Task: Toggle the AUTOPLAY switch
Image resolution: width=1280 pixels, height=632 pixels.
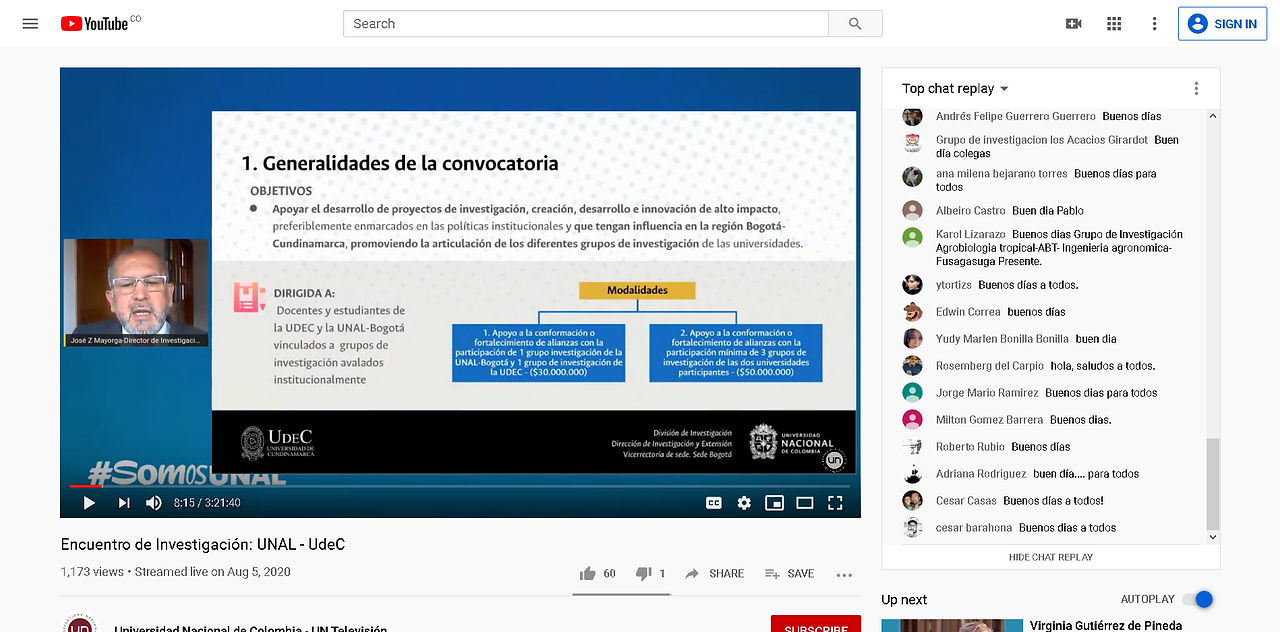Action: (1198, 599)
